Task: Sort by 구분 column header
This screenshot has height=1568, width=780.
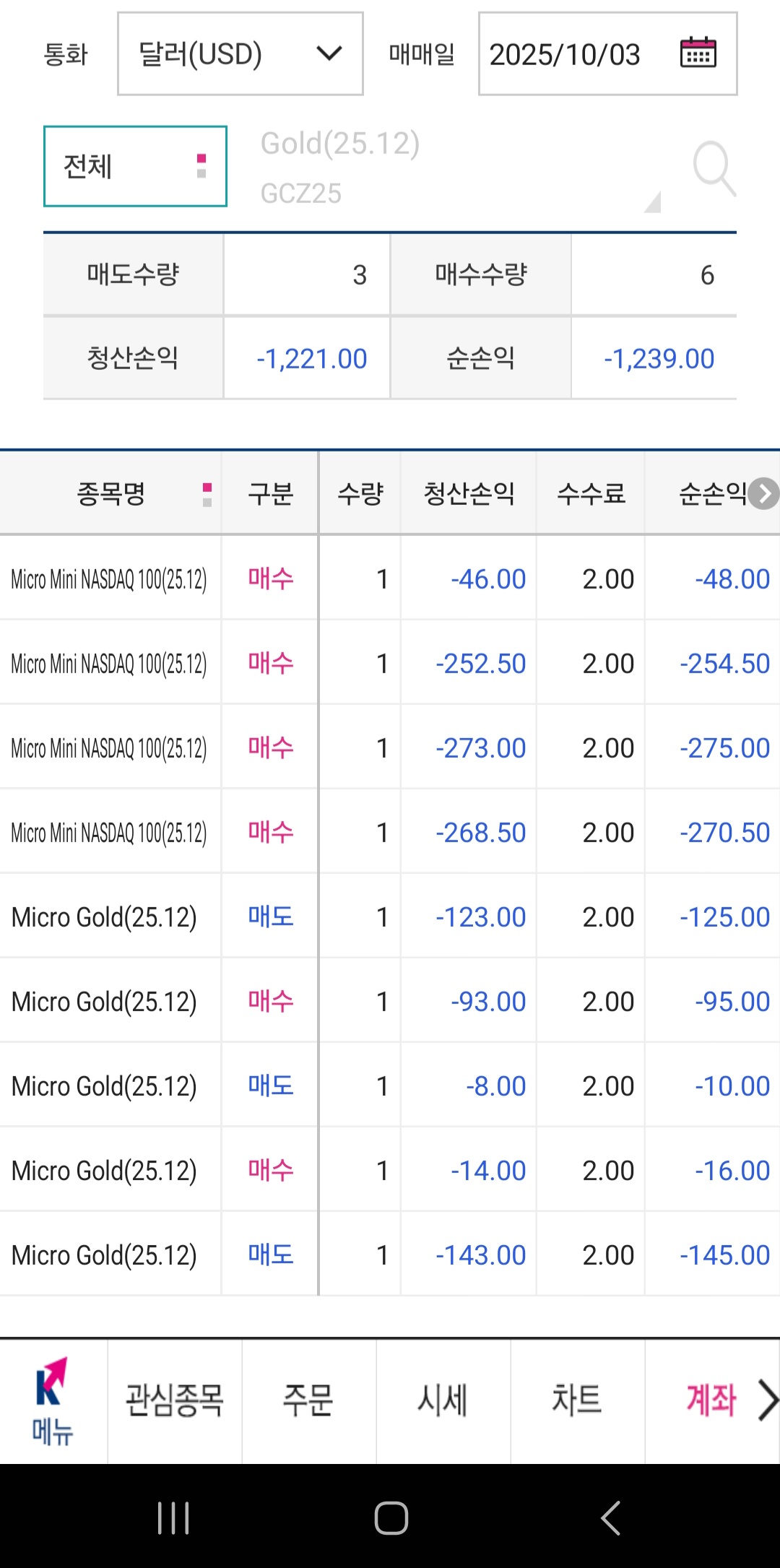Action: click(x=270, y=494)
